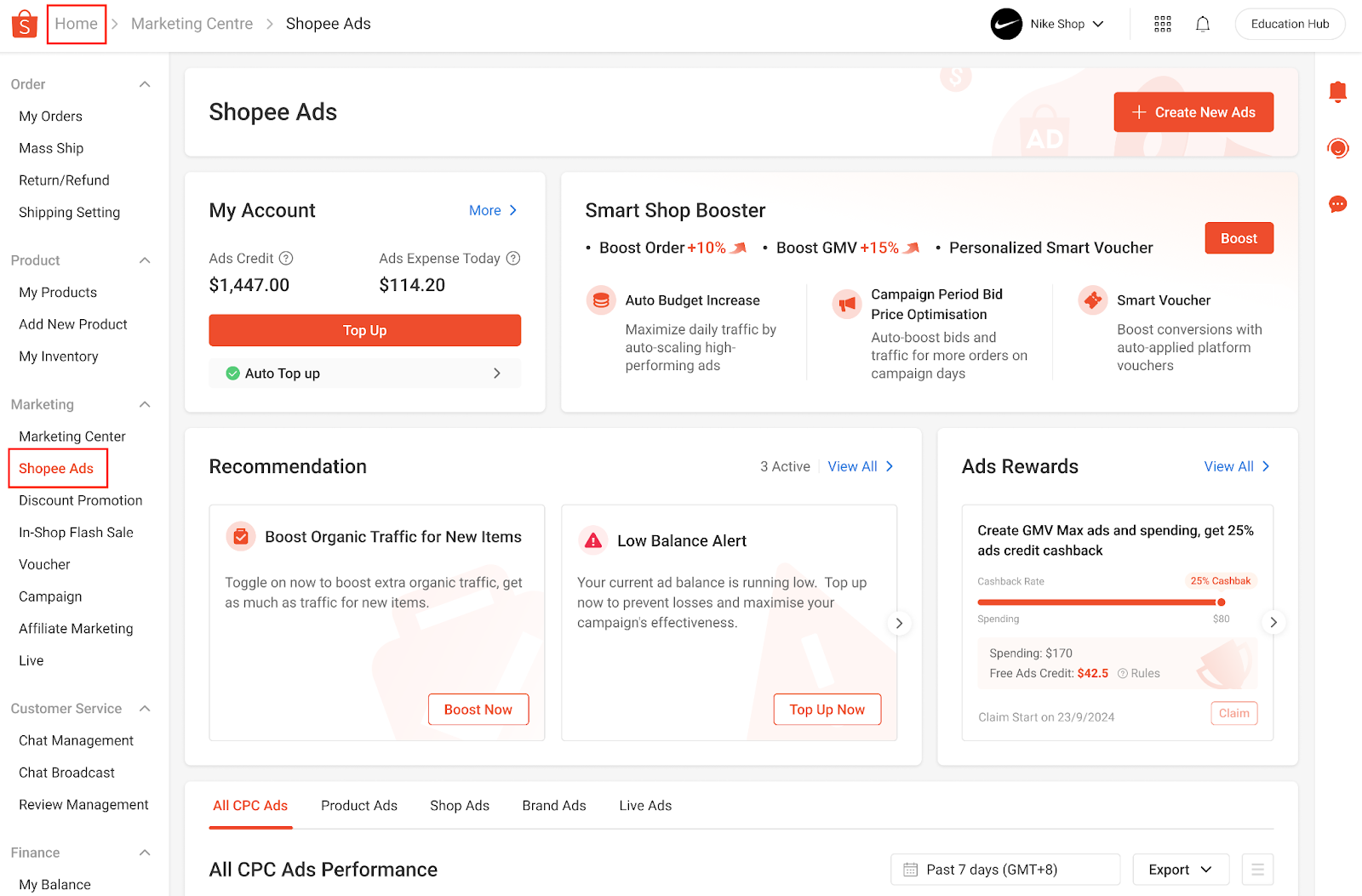Click the Top Up Now button
Screen dimensions: 1362x896
click(827, 710)
